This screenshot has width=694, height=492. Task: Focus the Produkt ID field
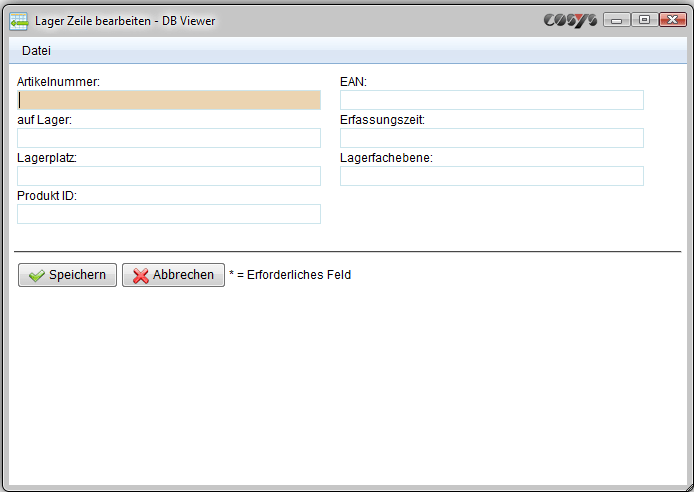[x=169, y=214]
